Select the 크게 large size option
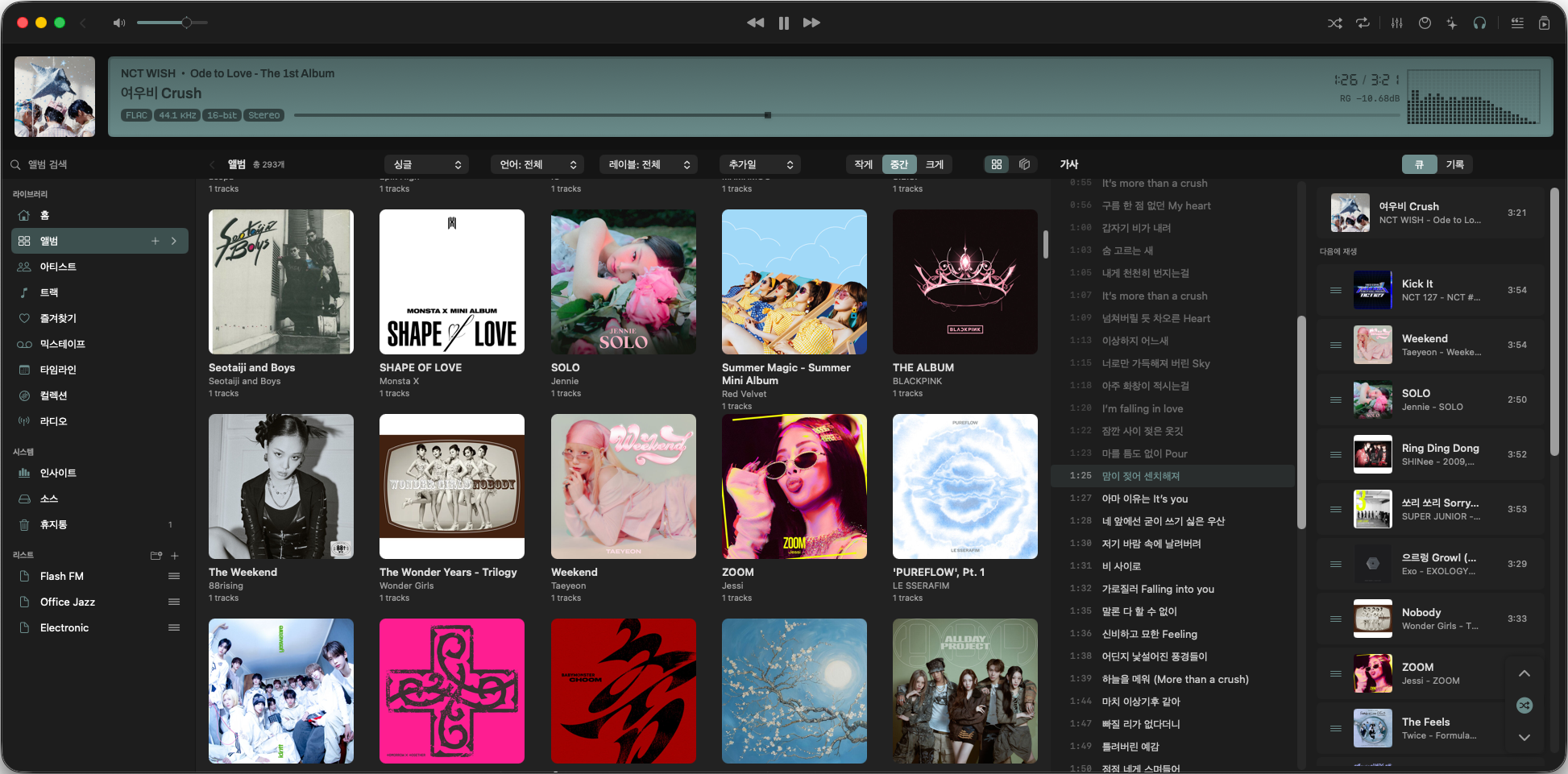 click(935, 164)
